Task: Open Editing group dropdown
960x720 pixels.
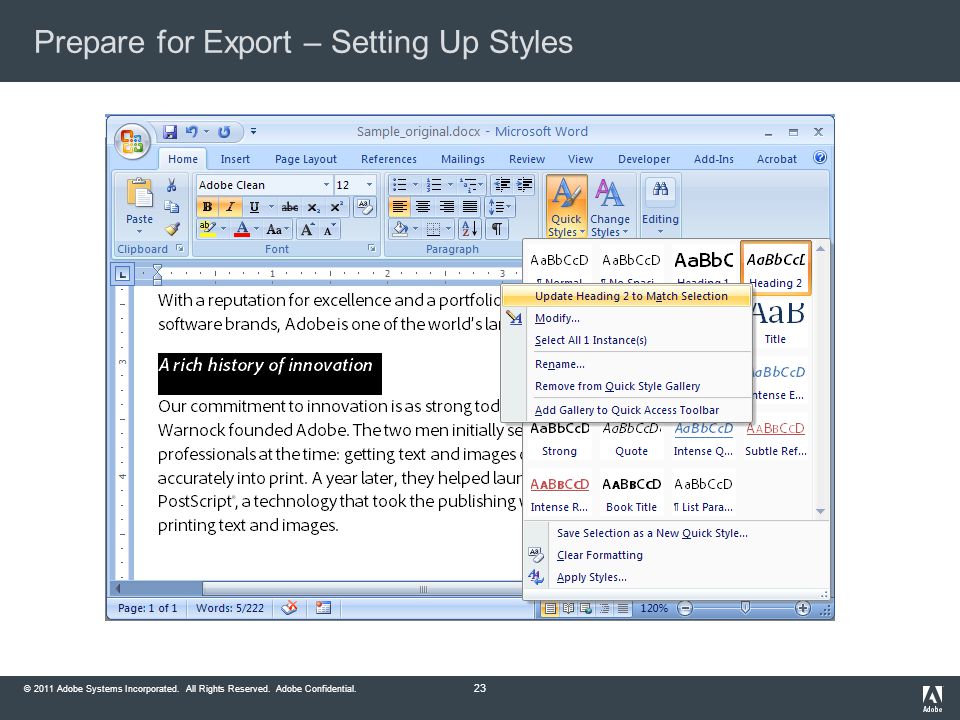Action: pyautogui.click(x=660, y=207)
